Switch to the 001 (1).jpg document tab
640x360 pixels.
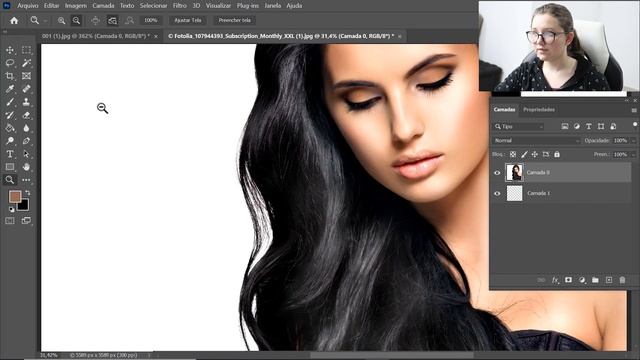(95, 36)
